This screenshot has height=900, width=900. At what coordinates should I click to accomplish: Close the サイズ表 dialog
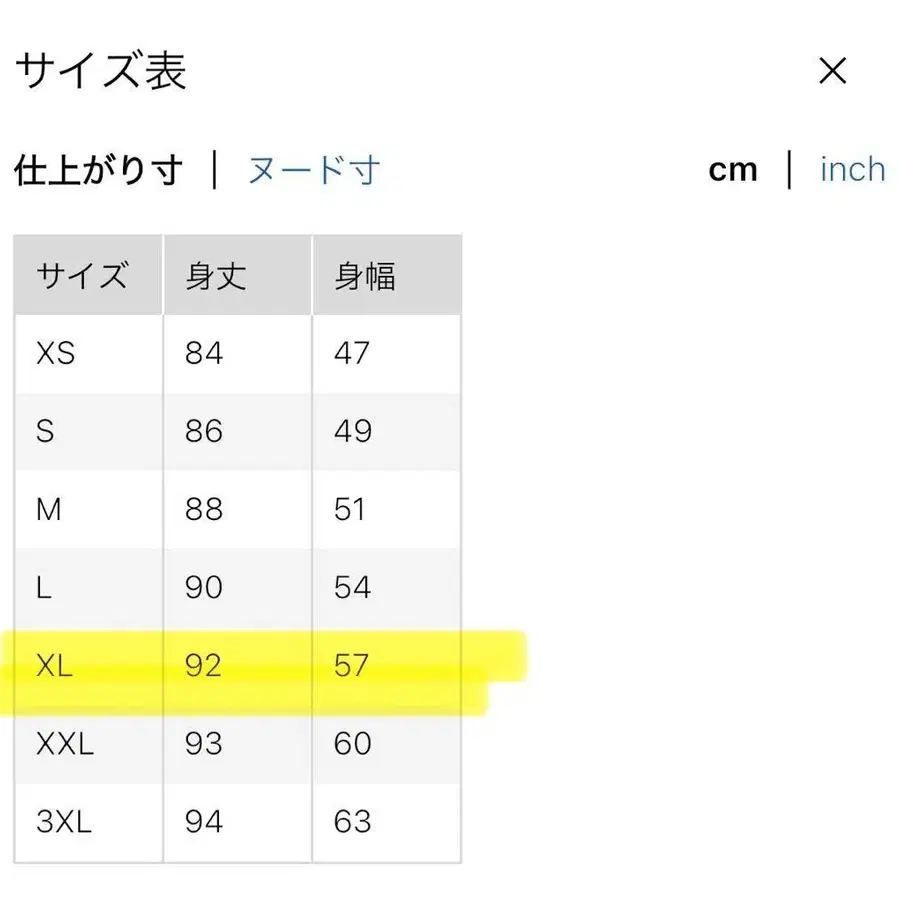(832, 70)
